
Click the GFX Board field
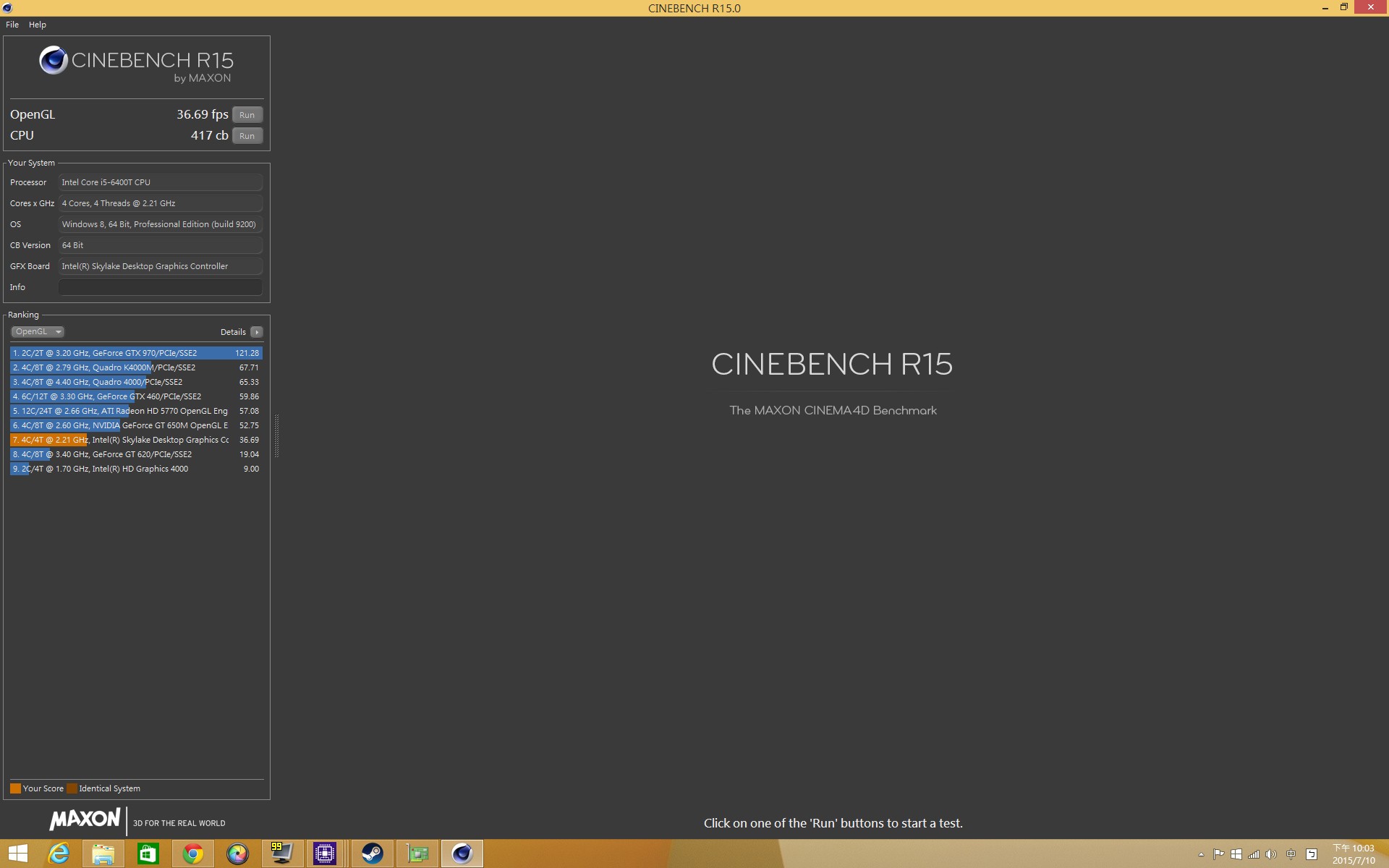pos(161,266)
